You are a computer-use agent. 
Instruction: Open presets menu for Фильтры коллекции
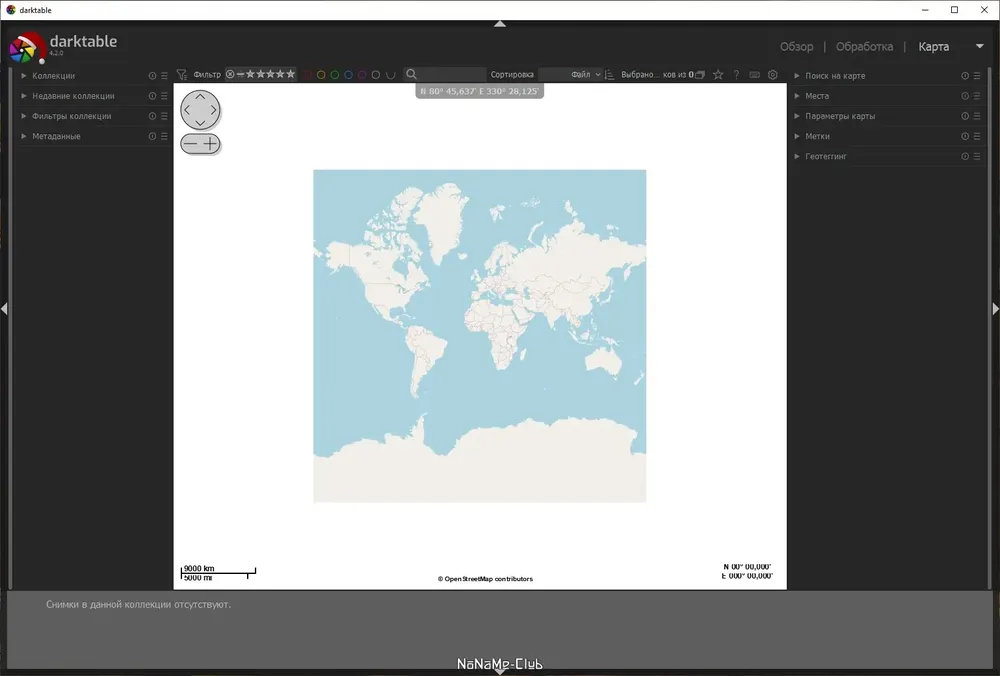[165, 116]
